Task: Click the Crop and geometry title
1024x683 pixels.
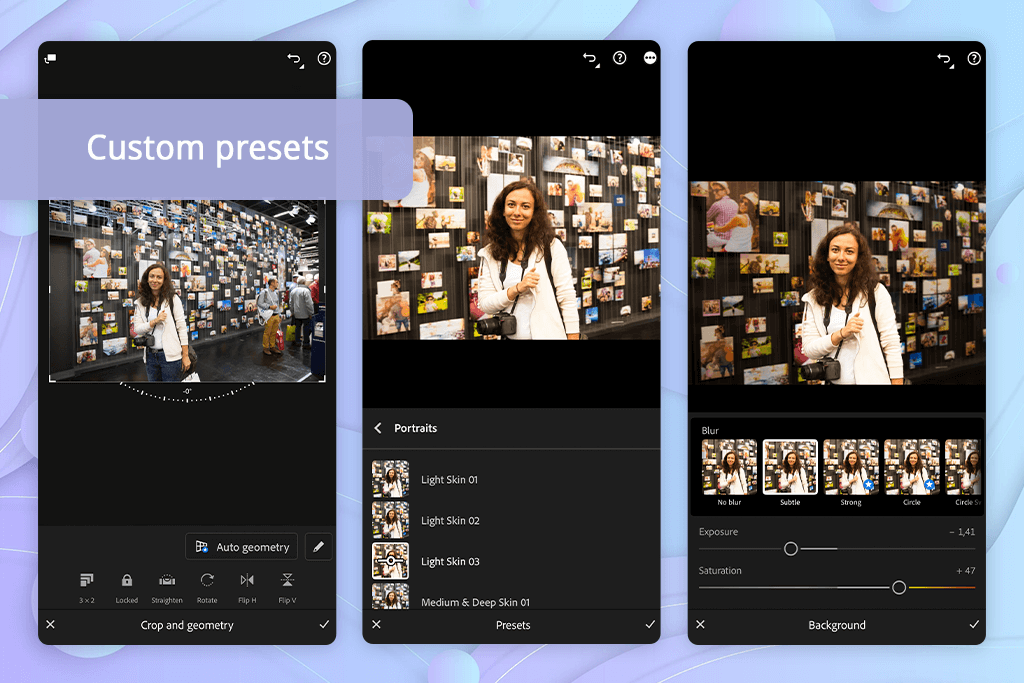Action: pos(187,625)
